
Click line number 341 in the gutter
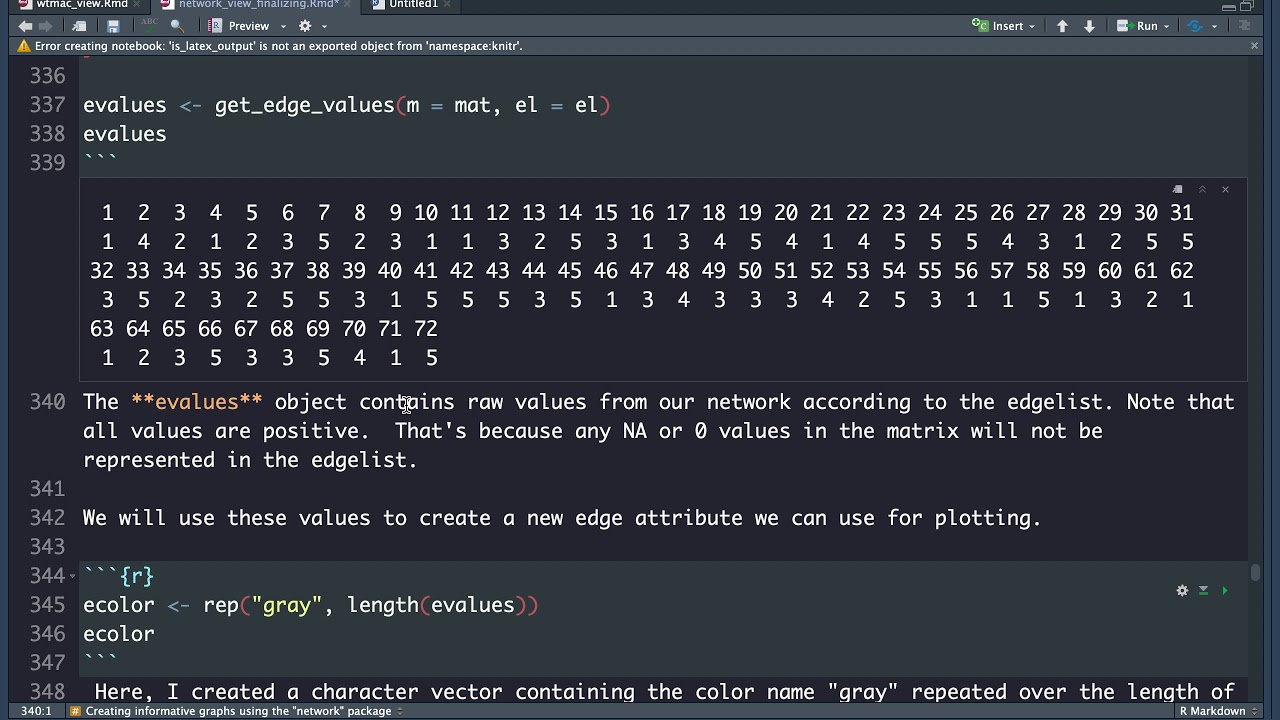[x=47, y=489]
